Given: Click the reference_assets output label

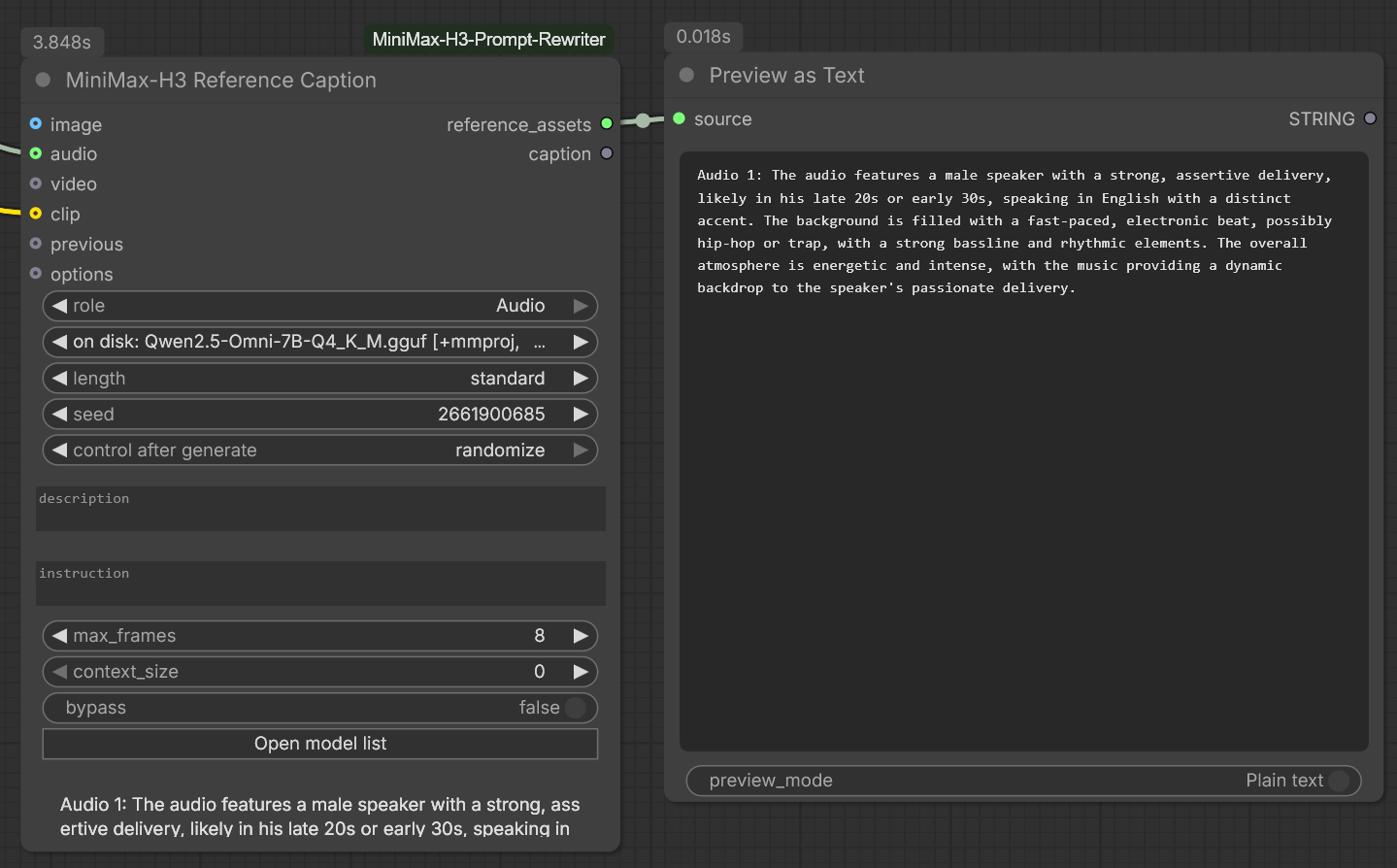Looking at the screenshot, I should [x=518, y=125].
